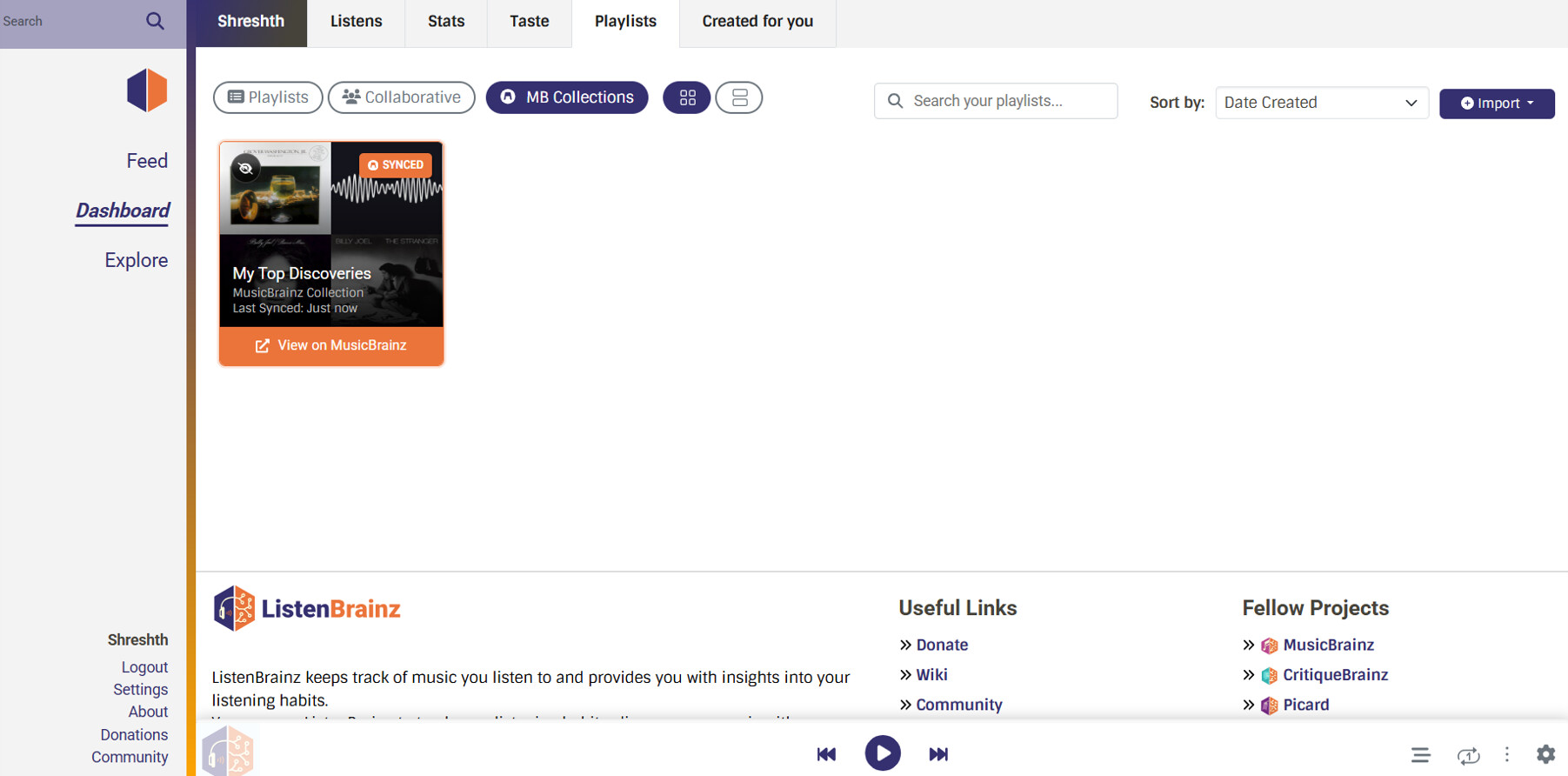This screenshot has width=1568, height=776.
Task: Open the Donate link in footer
Action: click(942, 645)
